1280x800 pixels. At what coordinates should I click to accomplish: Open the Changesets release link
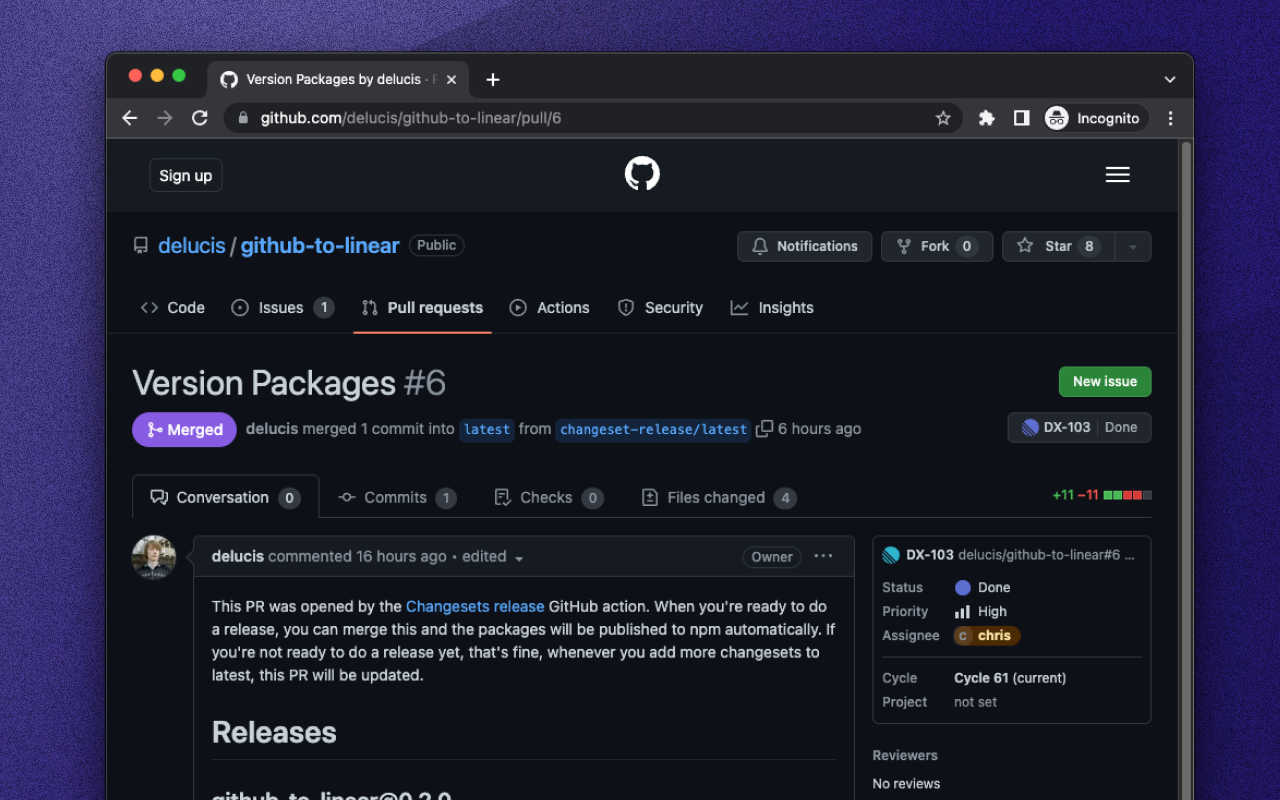475,606
